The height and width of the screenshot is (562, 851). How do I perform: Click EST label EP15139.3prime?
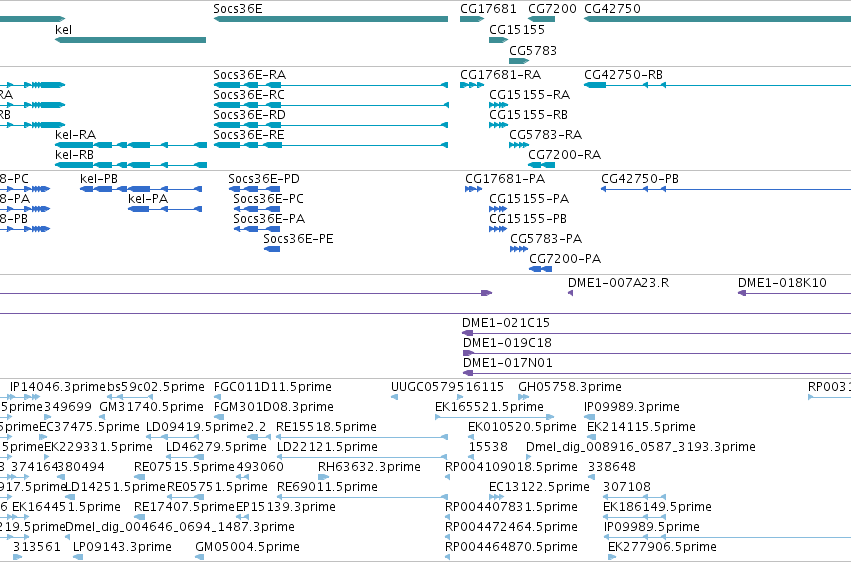pyautogui.click(x=285, y=507)
